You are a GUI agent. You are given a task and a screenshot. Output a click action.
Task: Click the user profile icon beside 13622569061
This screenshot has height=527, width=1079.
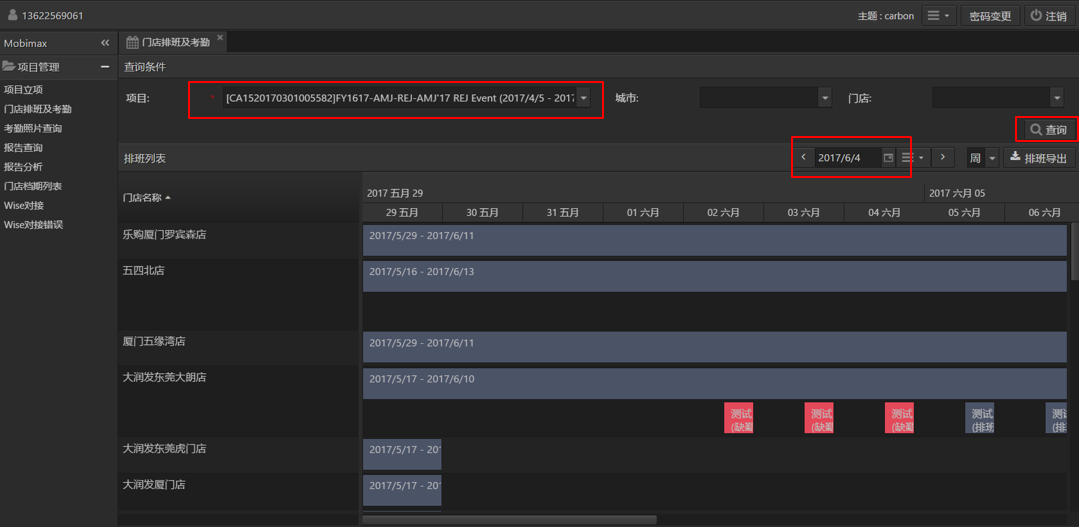pos(12,16)
